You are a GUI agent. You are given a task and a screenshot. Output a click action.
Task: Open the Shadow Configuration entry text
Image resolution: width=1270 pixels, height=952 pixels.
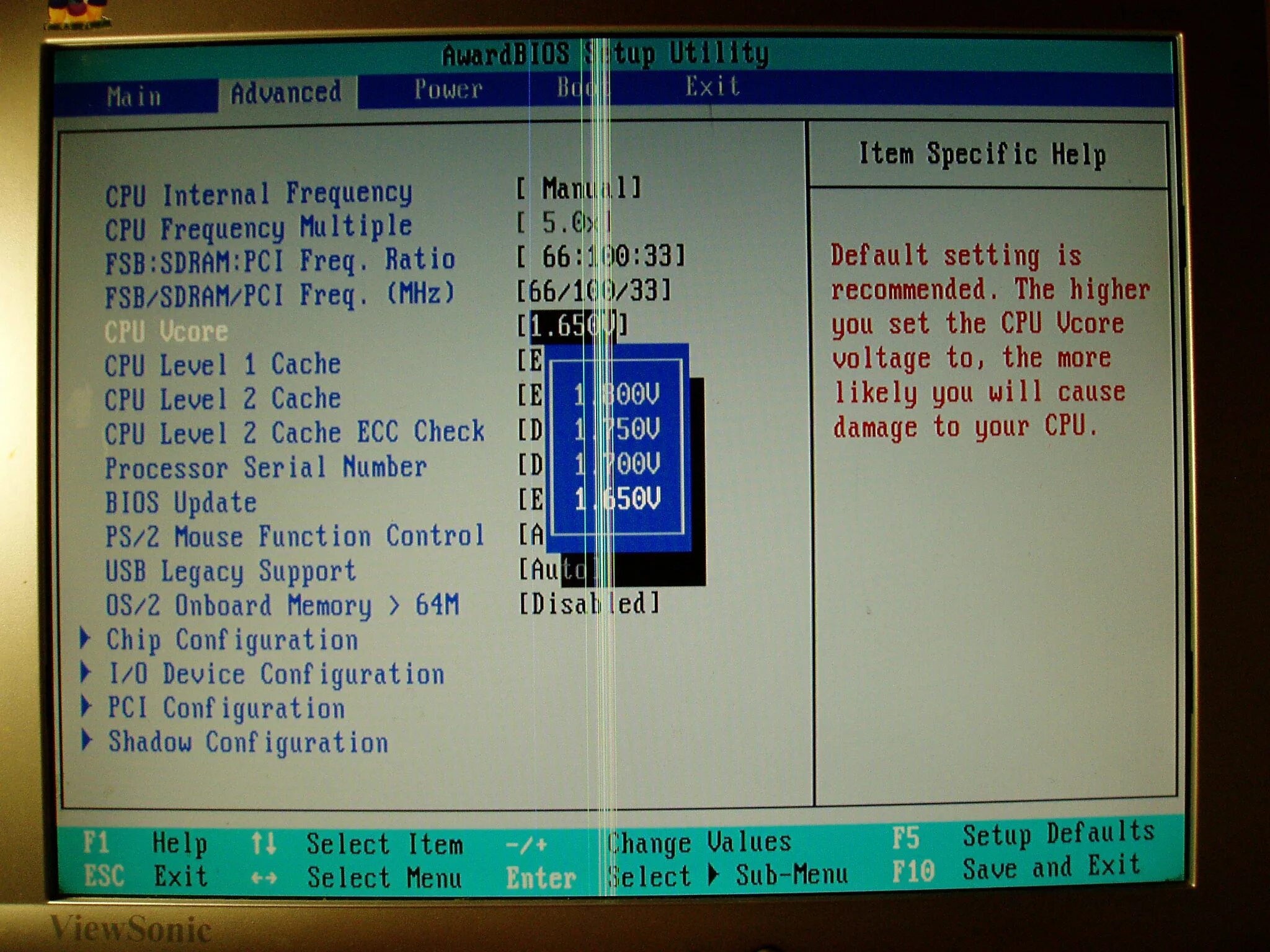[249, 743]
